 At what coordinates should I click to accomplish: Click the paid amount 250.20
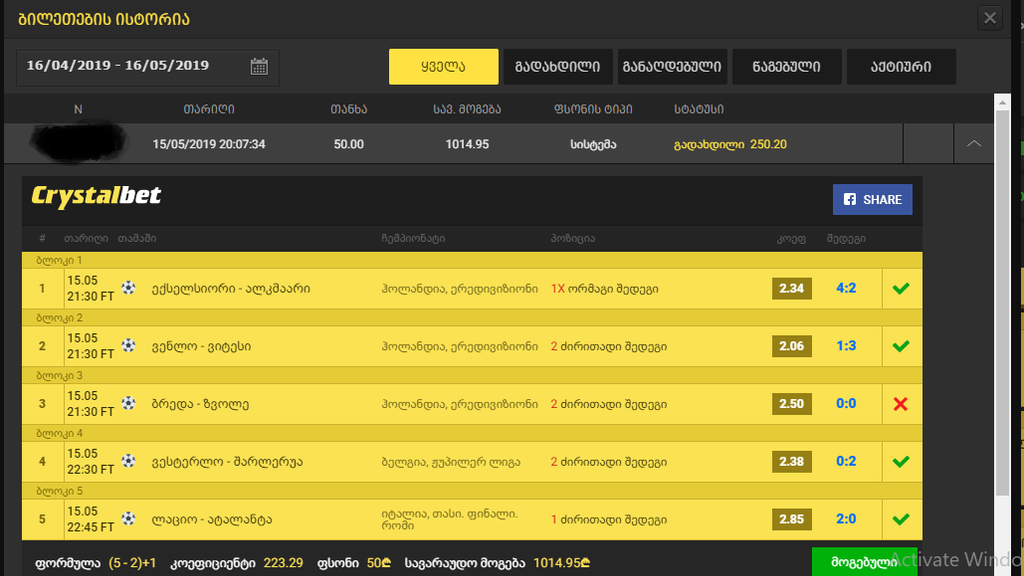coord(769,144)
